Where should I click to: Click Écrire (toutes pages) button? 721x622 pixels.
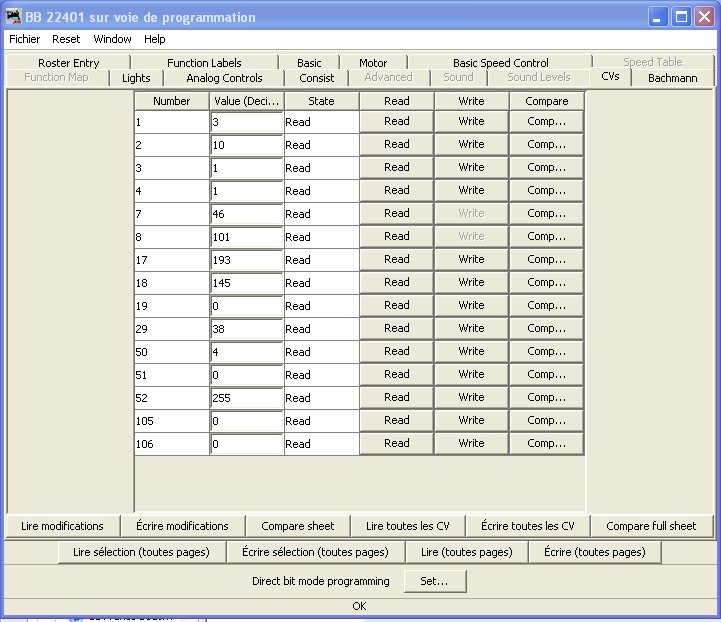(595, 552)
